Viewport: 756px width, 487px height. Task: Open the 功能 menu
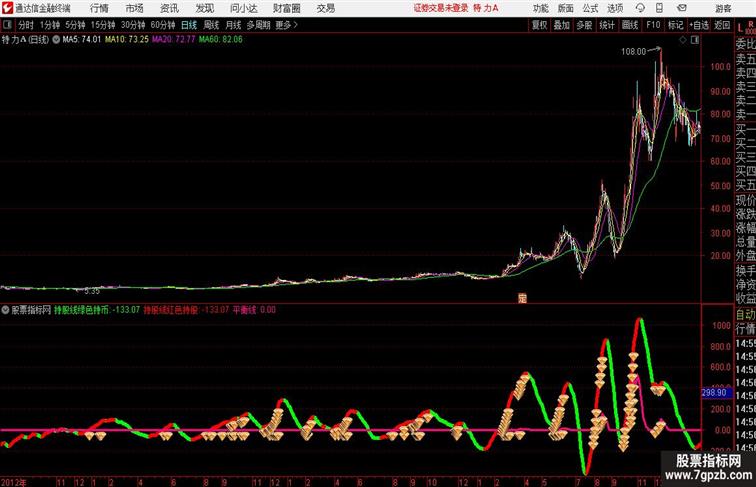pyautogui.click(x=540, y=8)
